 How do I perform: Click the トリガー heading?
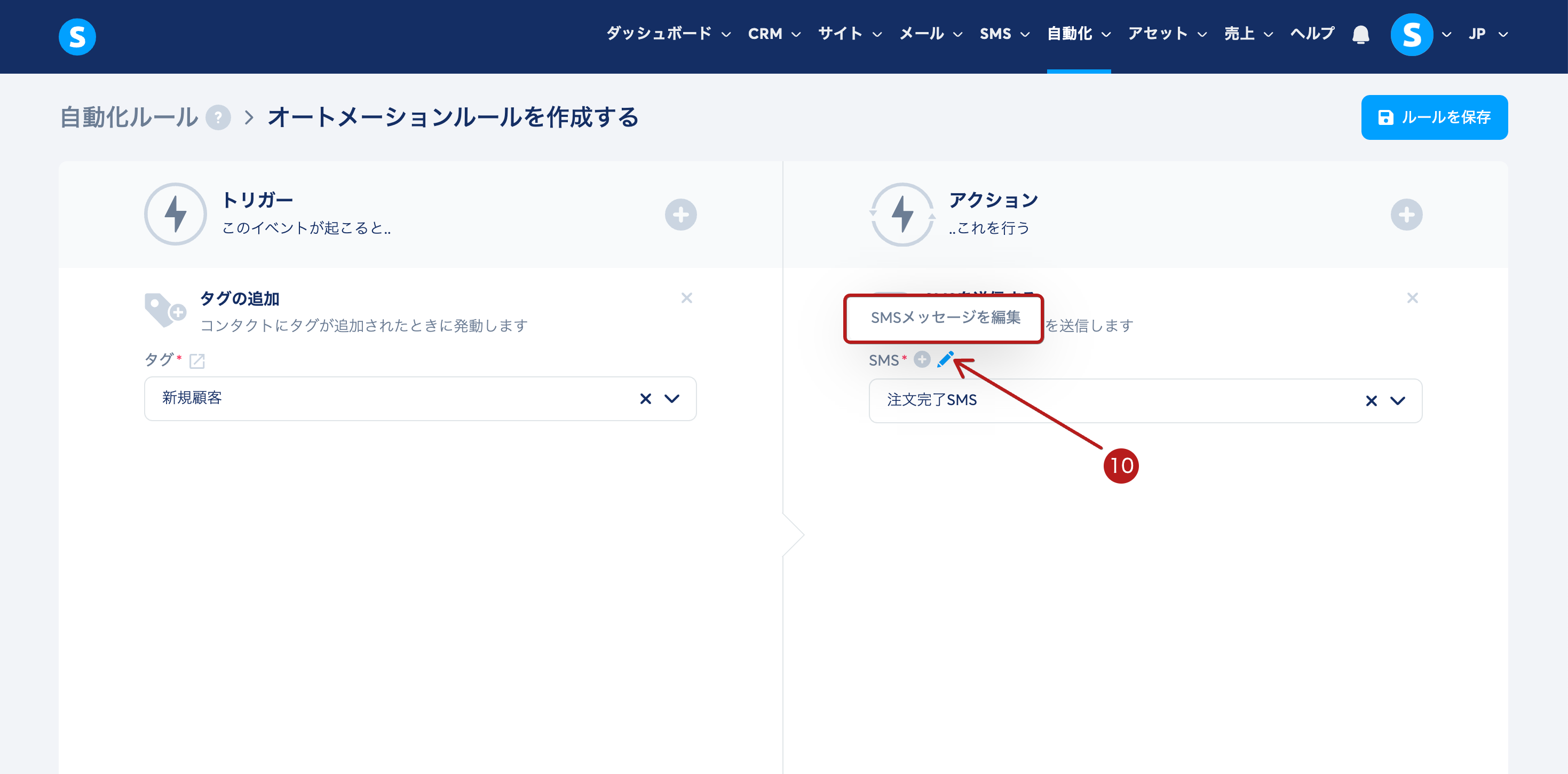pos(257,200)
